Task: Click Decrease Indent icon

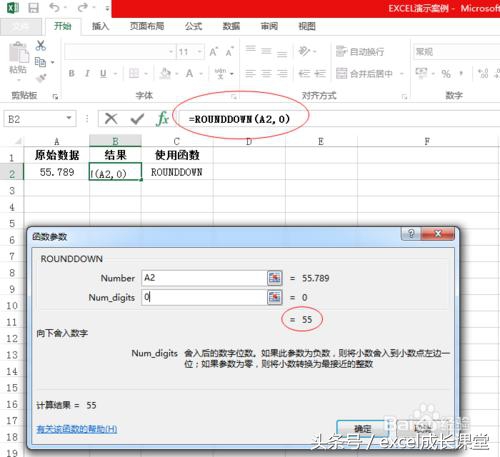Action: [304, 73]
